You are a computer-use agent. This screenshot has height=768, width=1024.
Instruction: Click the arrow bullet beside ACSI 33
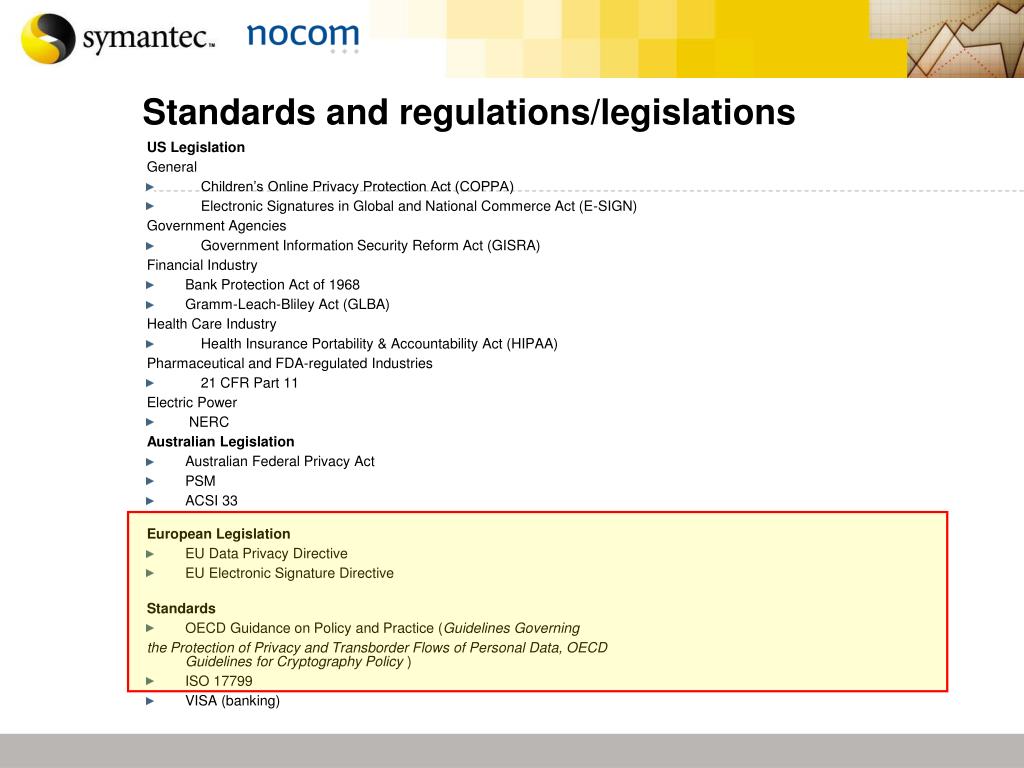pos(150,502)
